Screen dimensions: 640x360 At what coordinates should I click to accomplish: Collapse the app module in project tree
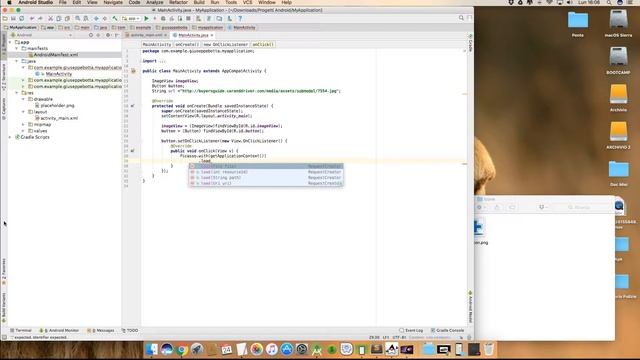pyautogui.click(x=11, y=42)
